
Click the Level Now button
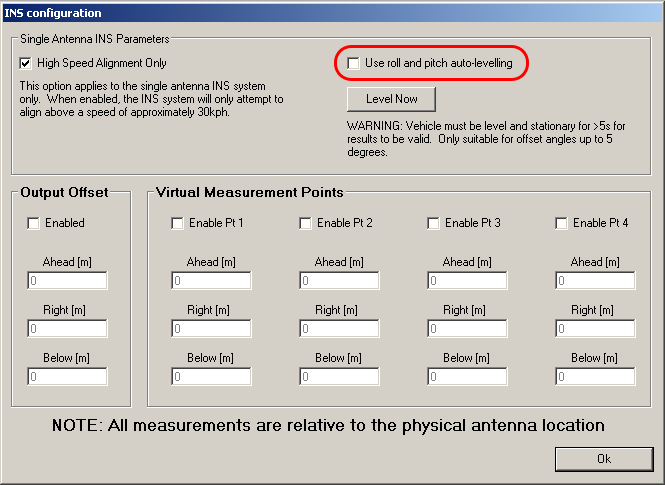pos(391,99)
